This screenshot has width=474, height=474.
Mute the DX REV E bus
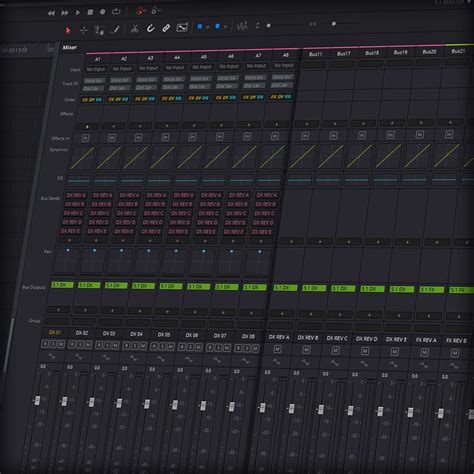395,352
